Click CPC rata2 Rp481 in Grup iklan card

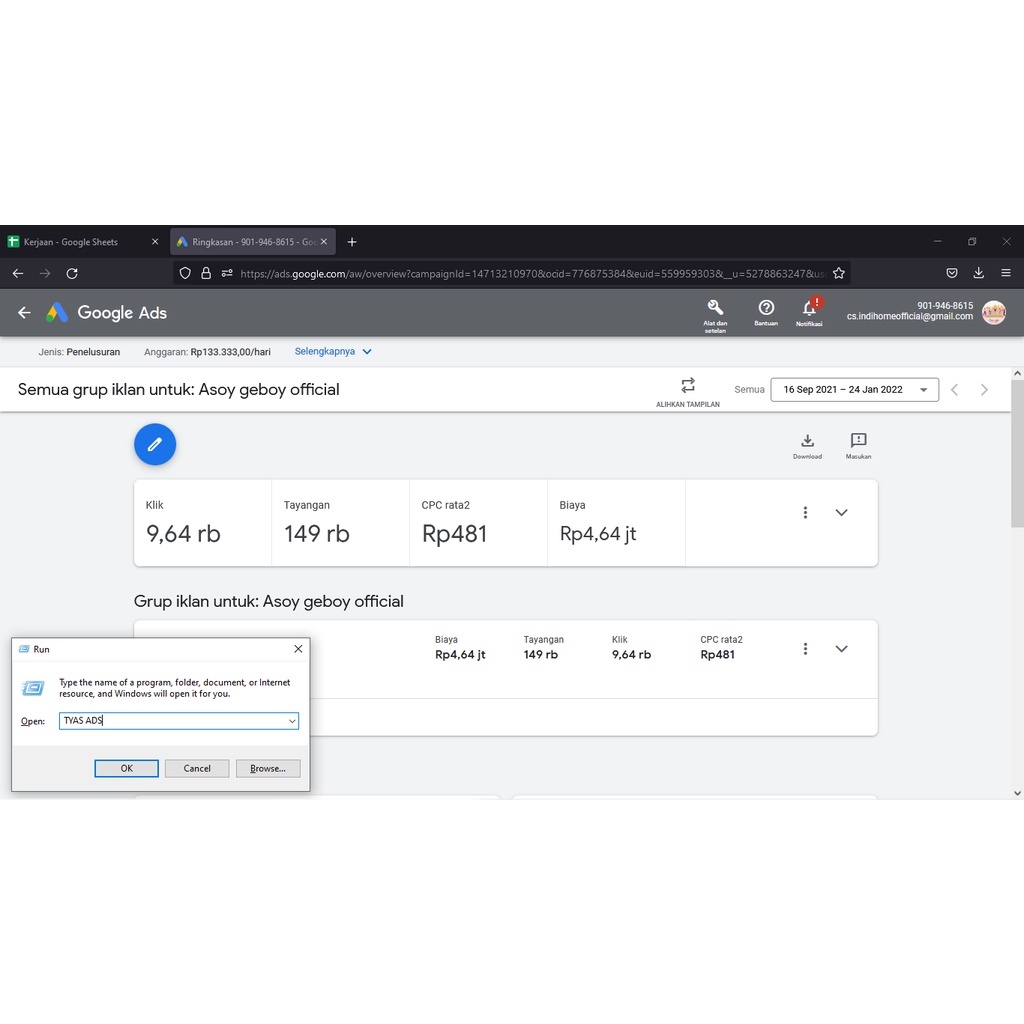721,648
